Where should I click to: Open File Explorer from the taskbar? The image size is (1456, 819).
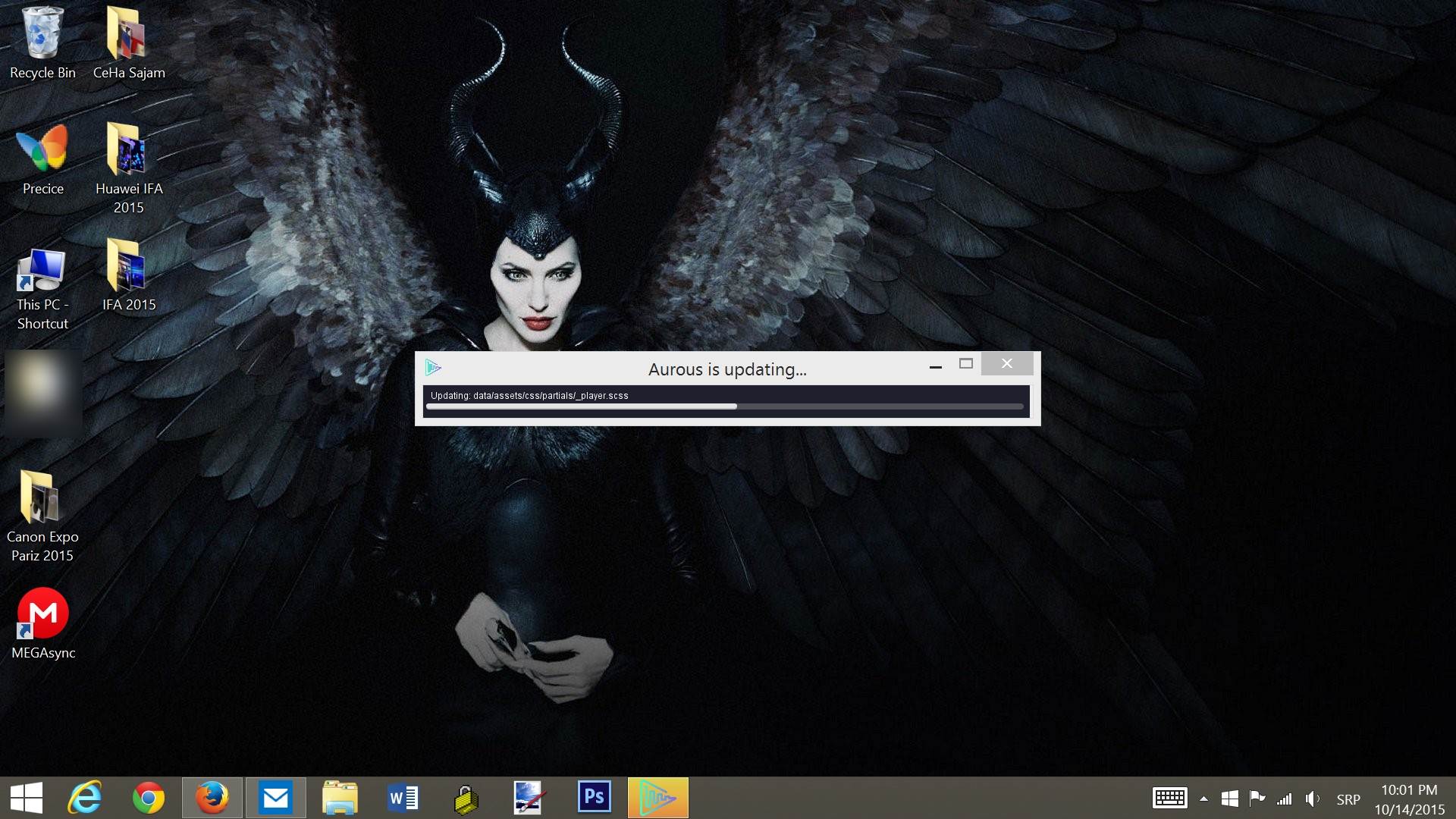pos(339,798)
